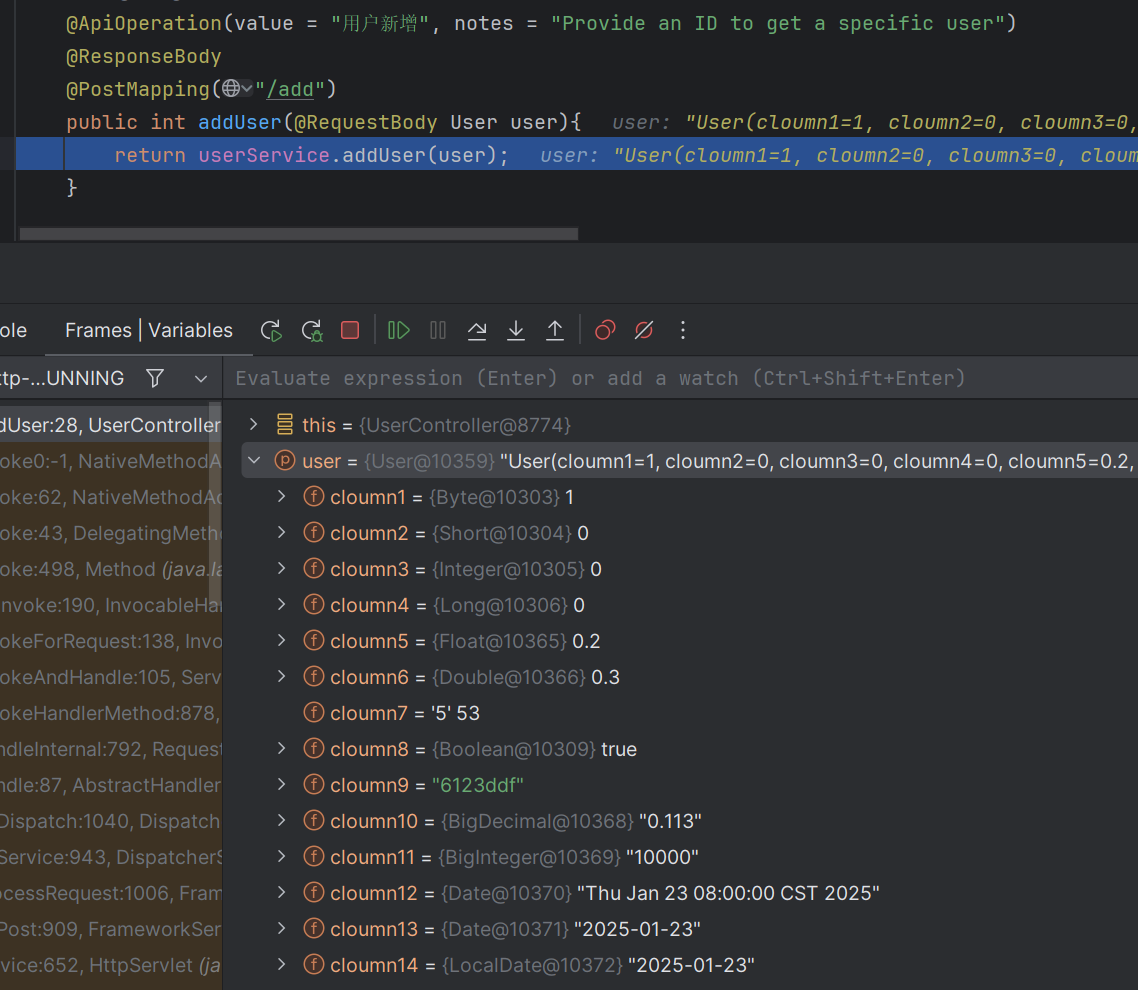Select frame invoke:190, InvocableHa
The height and width of the screenshot is (990, 1138).
click(x=110, y=605)
